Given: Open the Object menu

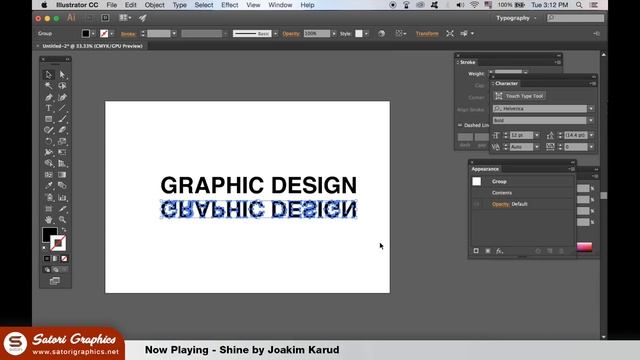Looking at the screenshot, I should point(154,5).
